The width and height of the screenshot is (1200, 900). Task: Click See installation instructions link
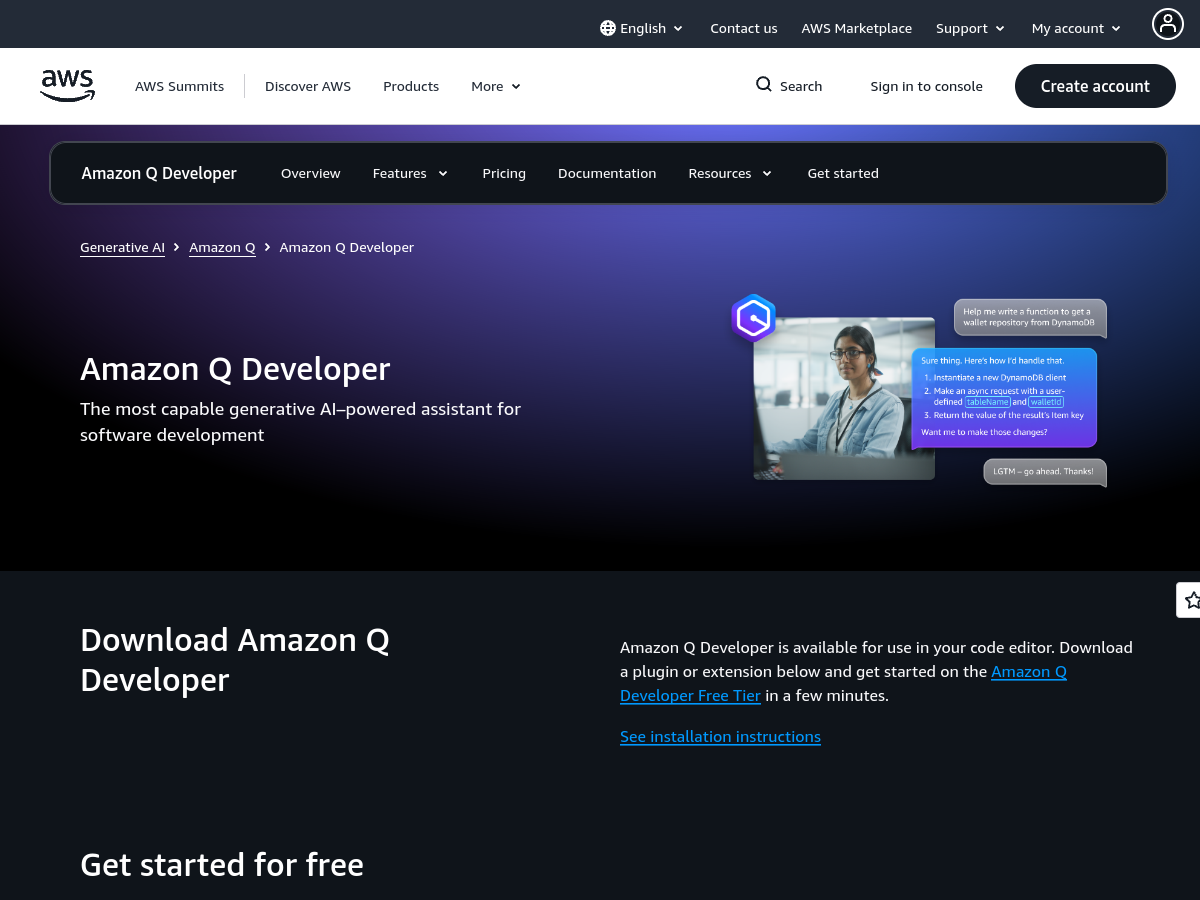pos(720,736)
